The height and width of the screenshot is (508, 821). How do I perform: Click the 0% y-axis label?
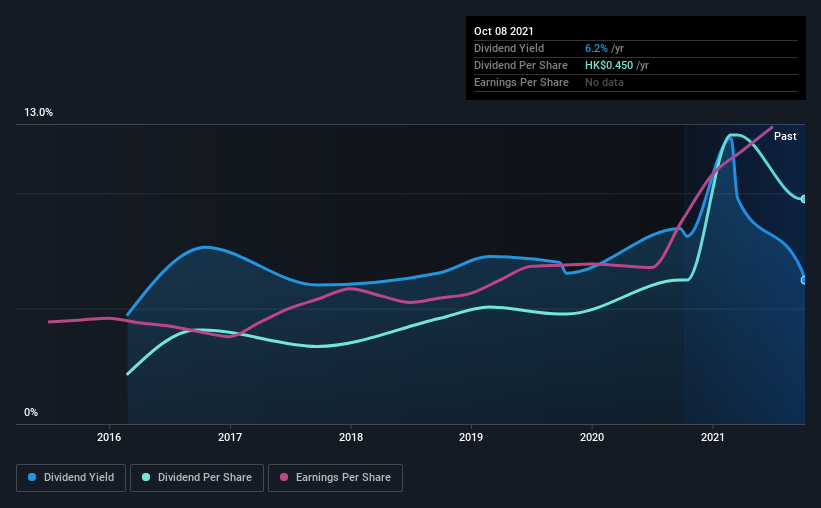(31, 413)
